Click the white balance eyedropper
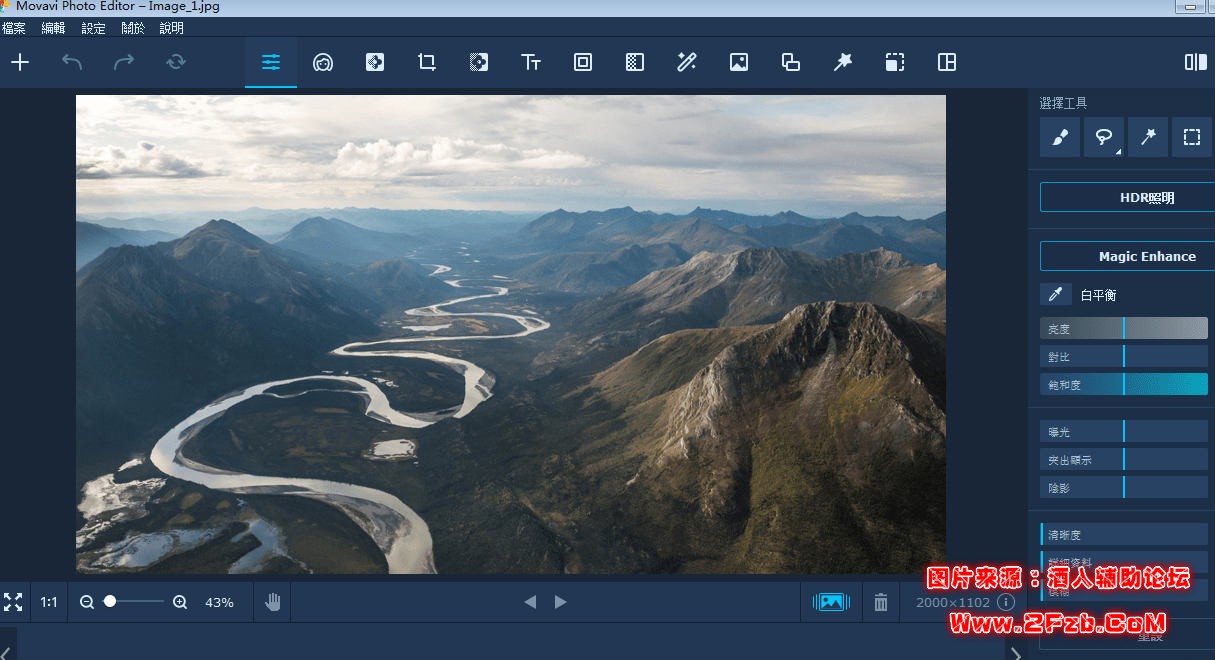The image size is (1215, 660). pyautogui.click(x=1054, y=294)
